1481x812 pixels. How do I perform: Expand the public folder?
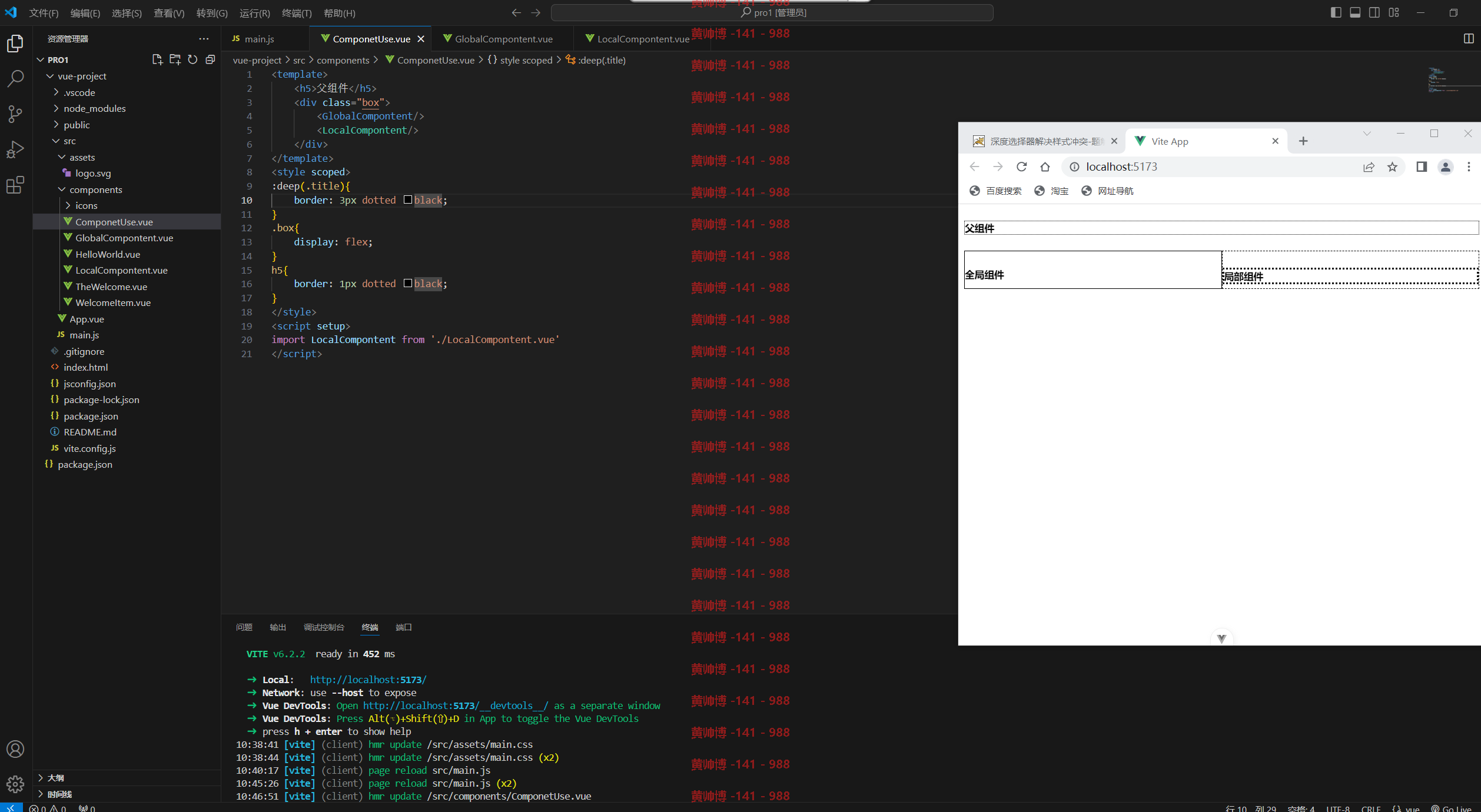56,124
